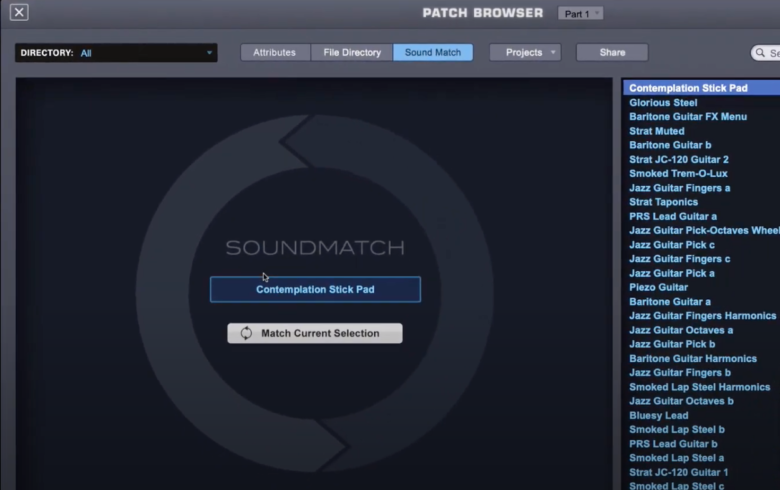780x490 pixels.
Task: Select PRS Lead Guitar a
Action: click(x=673, y=216)
